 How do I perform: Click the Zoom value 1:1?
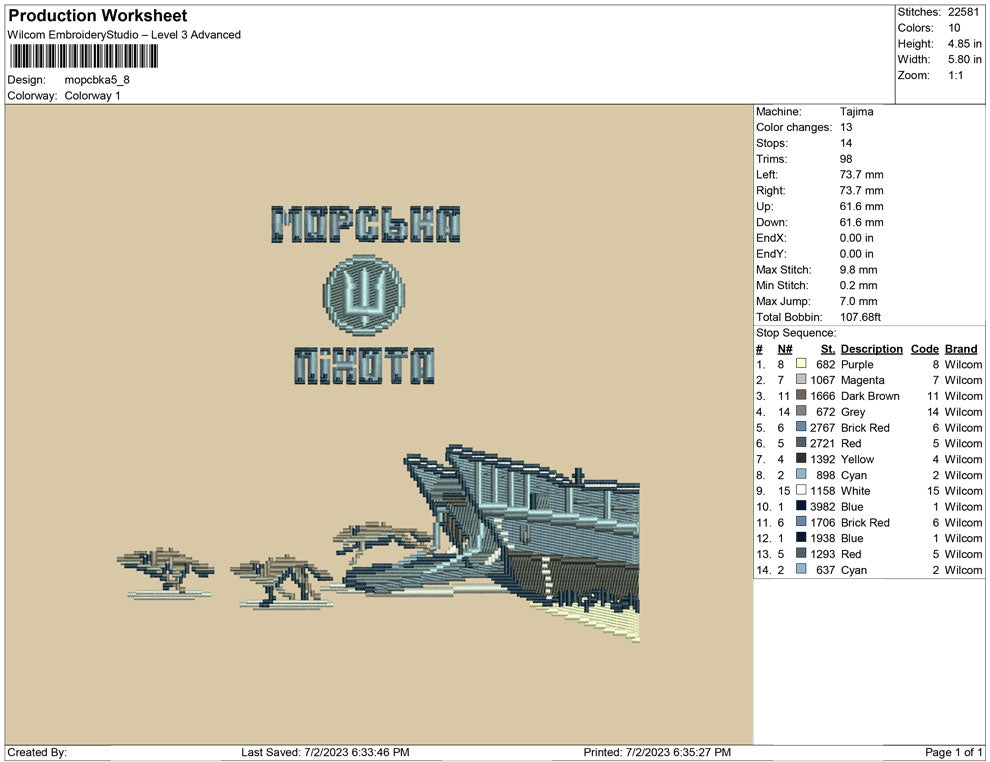[955, 75]
